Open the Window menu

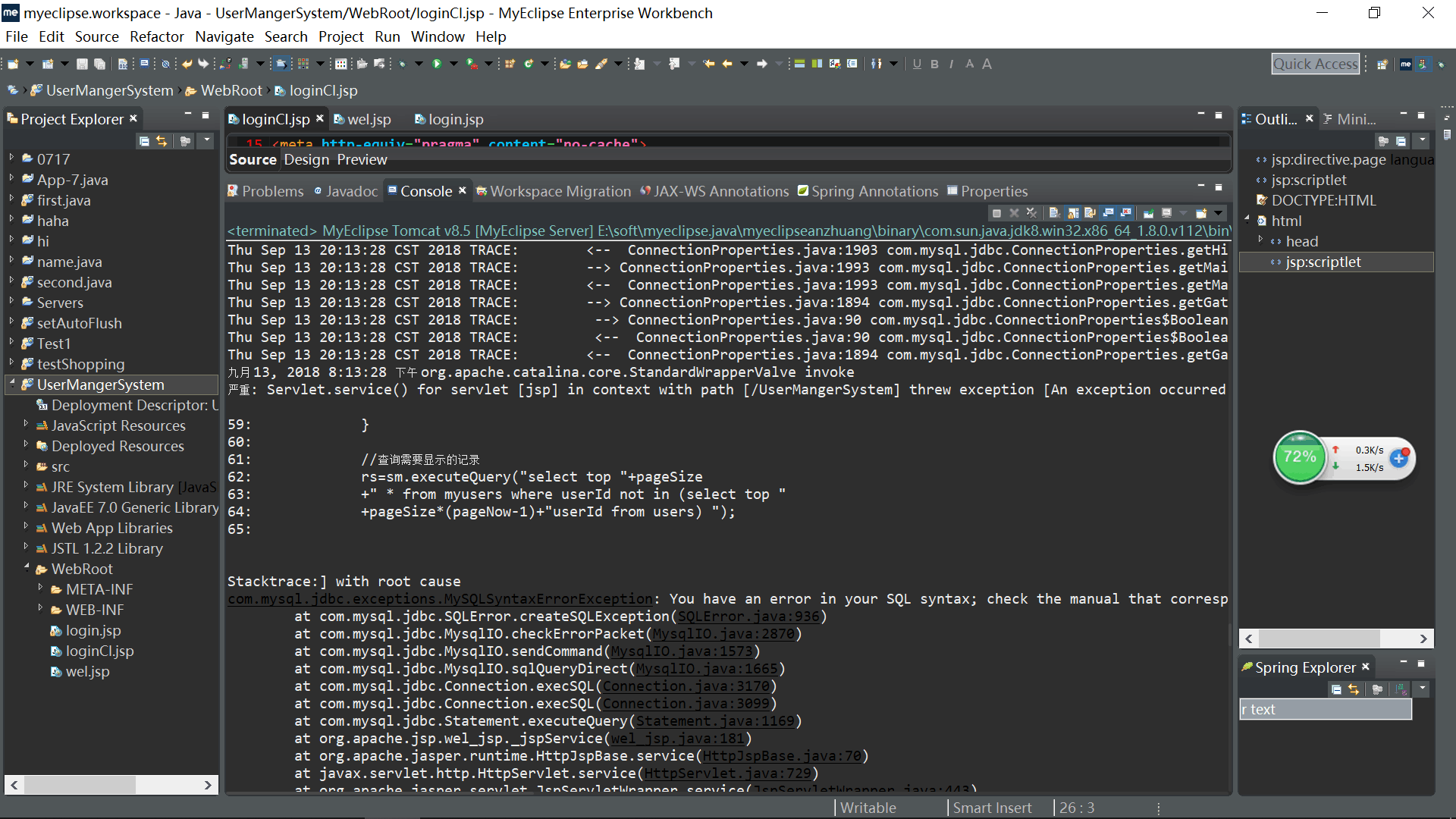(x=438, y=36)
